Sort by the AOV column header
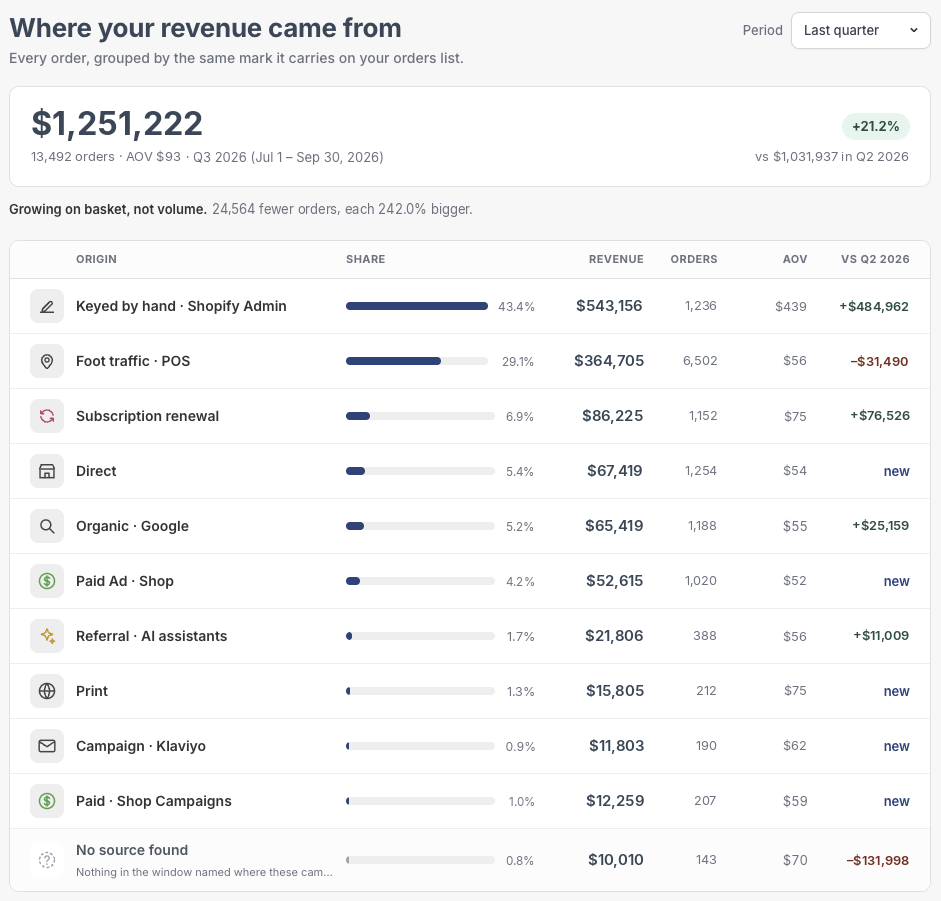Image resolution: width=941 pixels, height=901 pixels. point(795,259)
